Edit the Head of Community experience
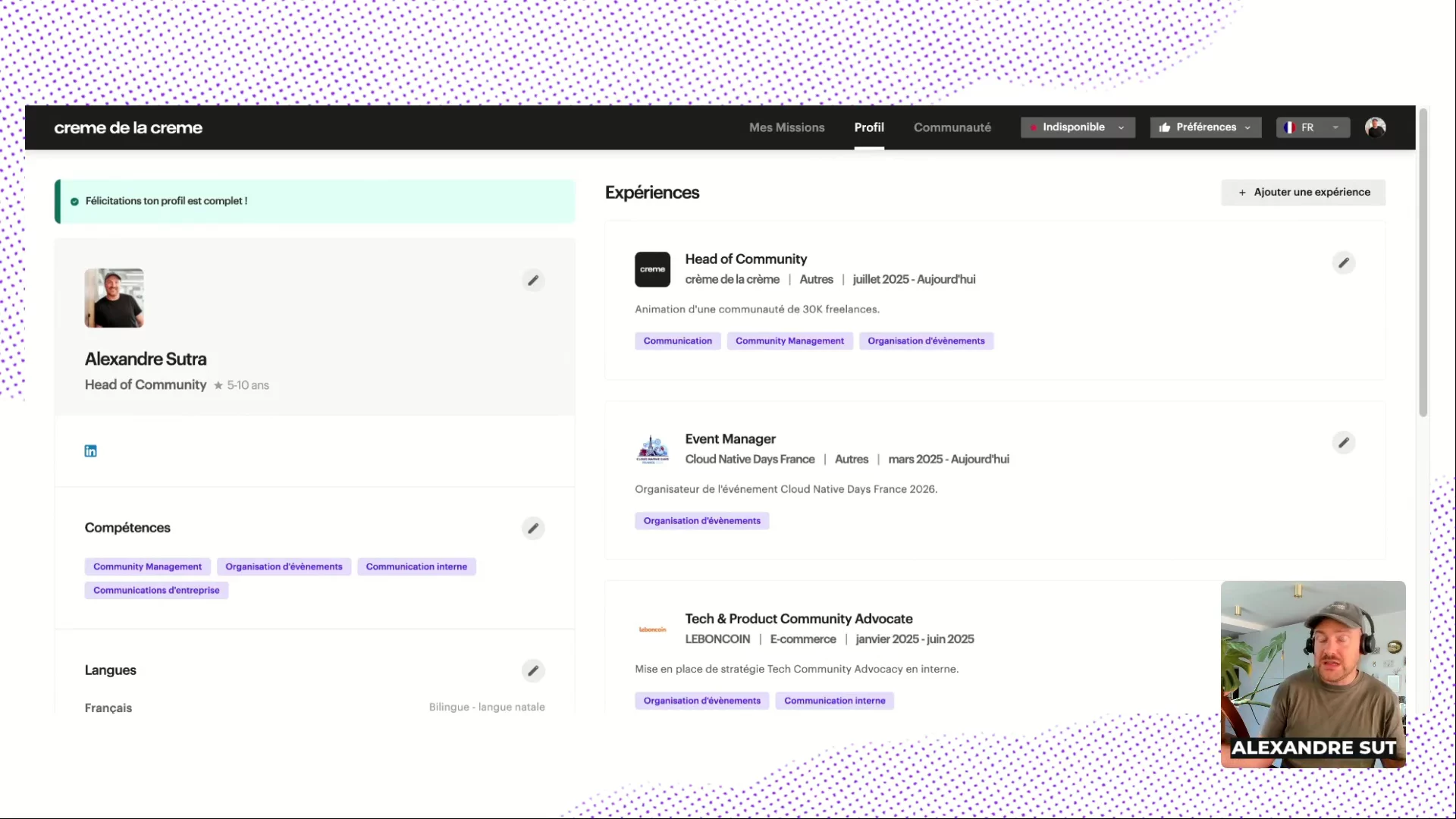This screenshot has width=1456, height=819. 1343,263
